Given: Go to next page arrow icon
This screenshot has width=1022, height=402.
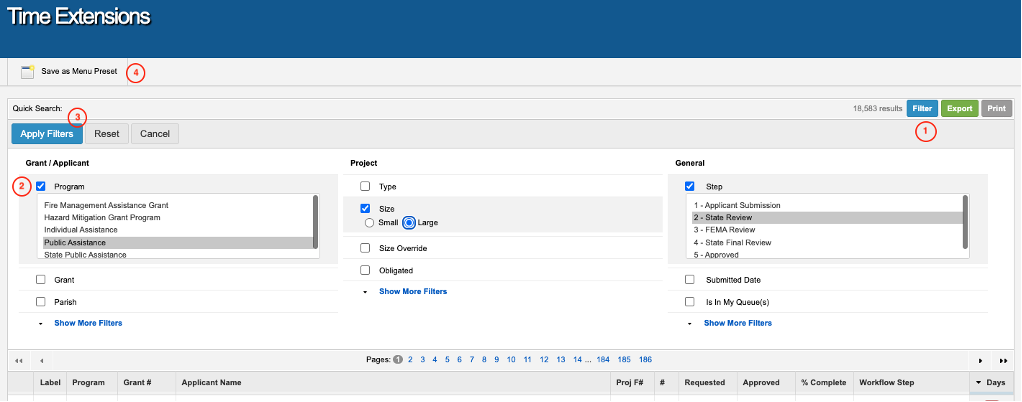Looking at the screenshot, I should pyautogui.click(x=980, y=360).
